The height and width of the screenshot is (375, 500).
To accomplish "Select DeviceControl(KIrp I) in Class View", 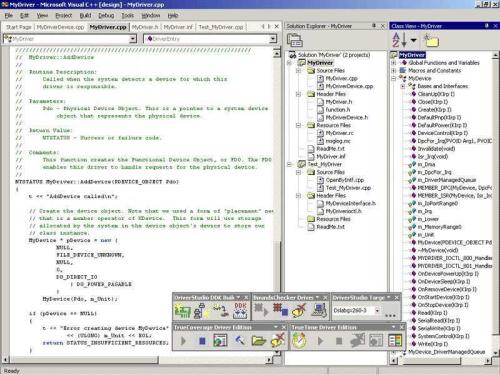I will coord(443,133).
